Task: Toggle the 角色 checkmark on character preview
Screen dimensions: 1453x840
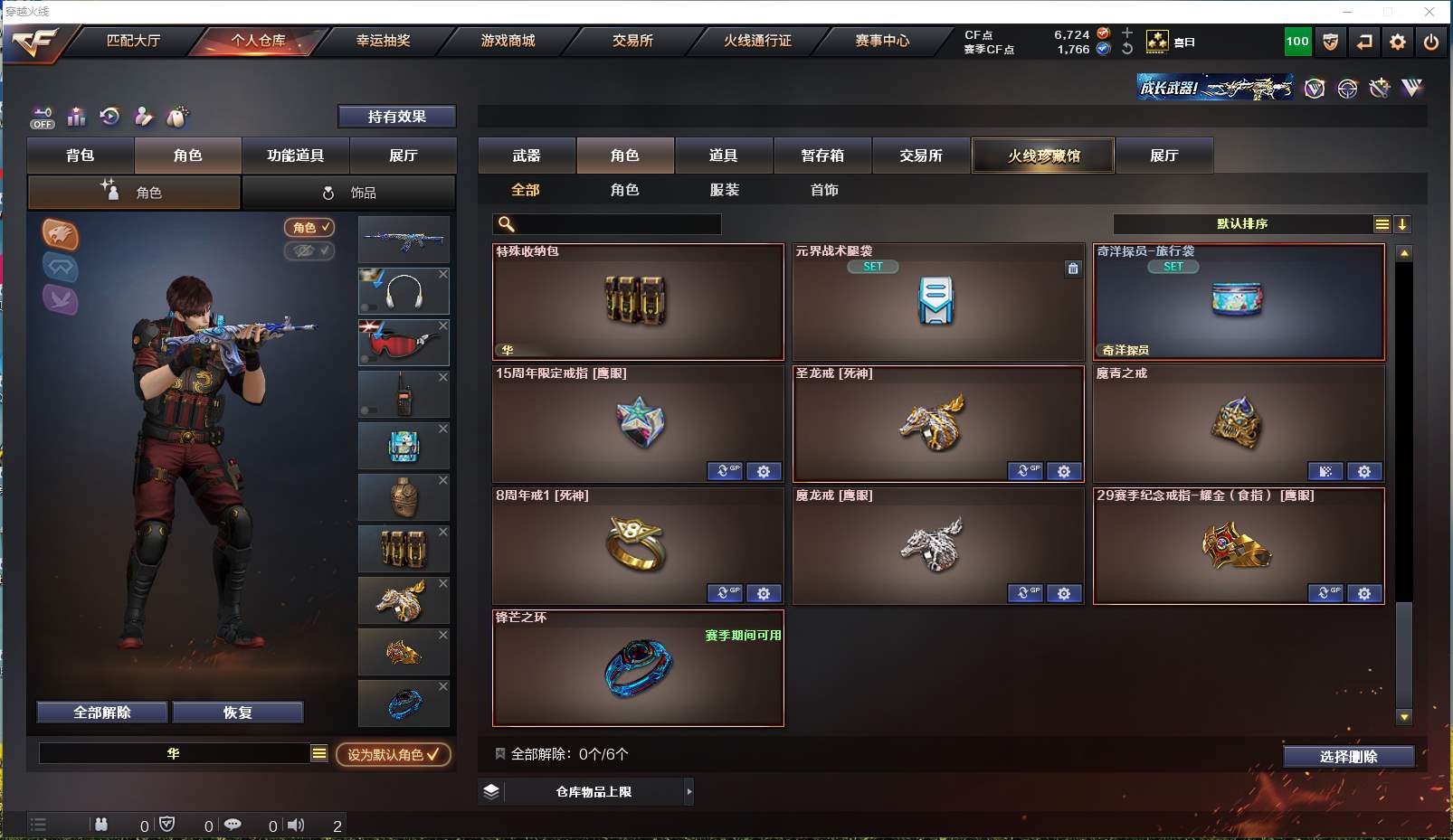Action: [309, 228]
